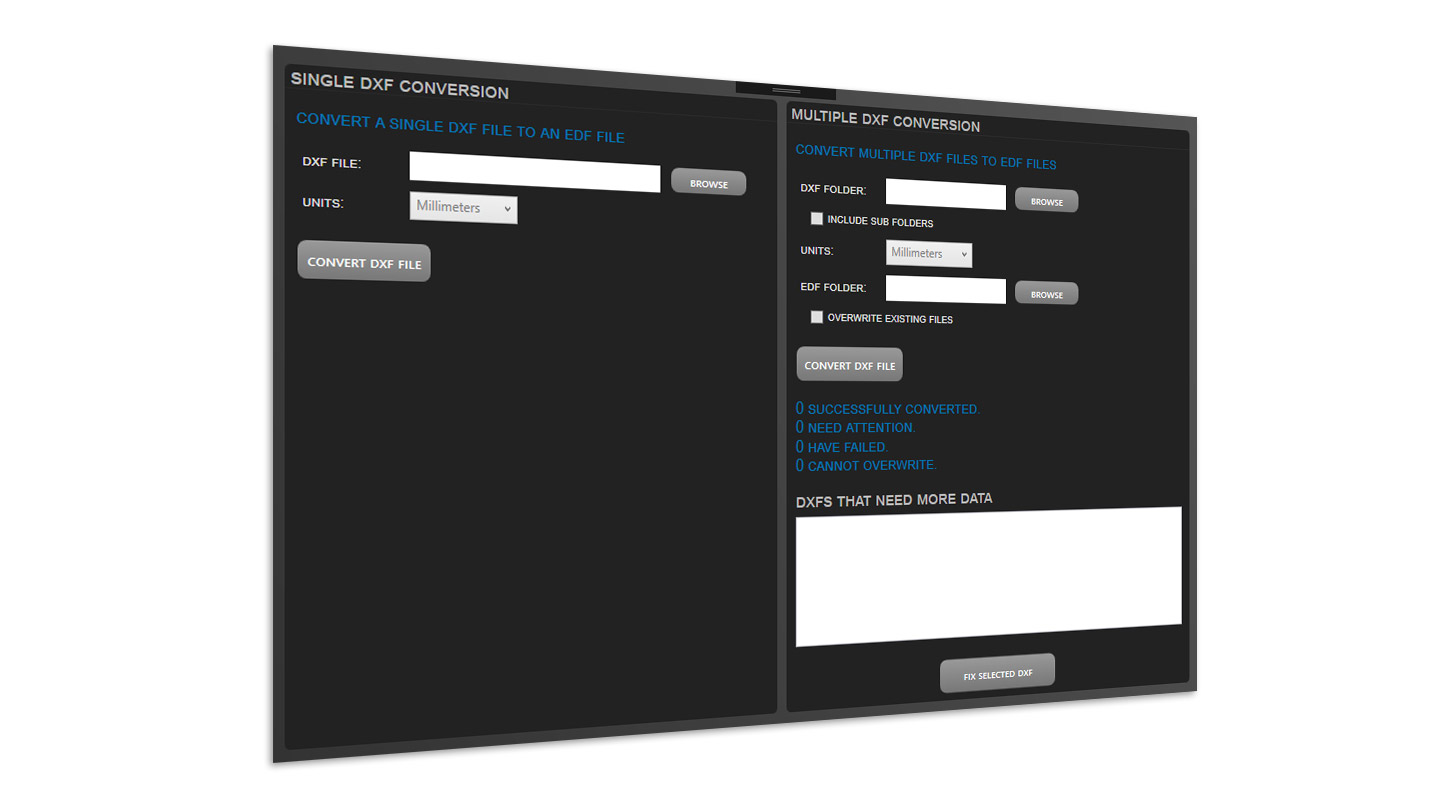Click the DXF FOLDER input field
1432x808 pixels.
click(x=946, y=195)
